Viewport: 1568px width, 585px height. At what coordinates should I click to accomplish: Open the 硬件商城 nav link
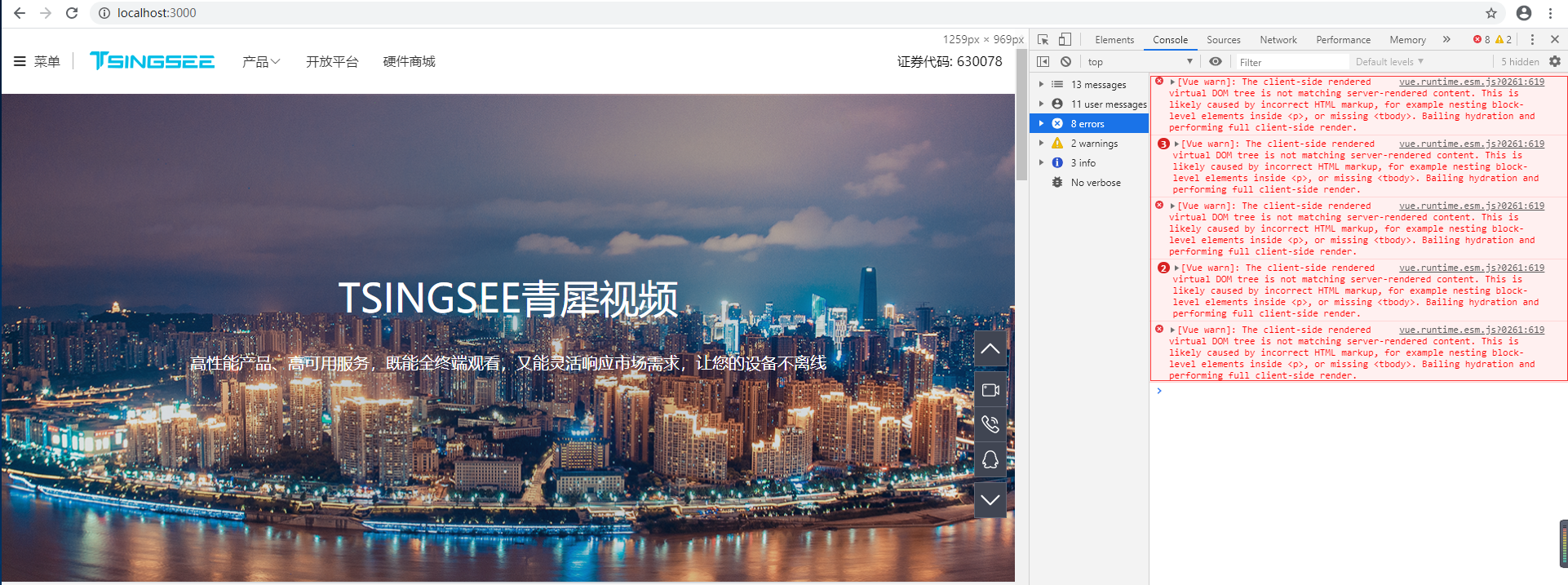pyautogui.click(x=409, y=61)
